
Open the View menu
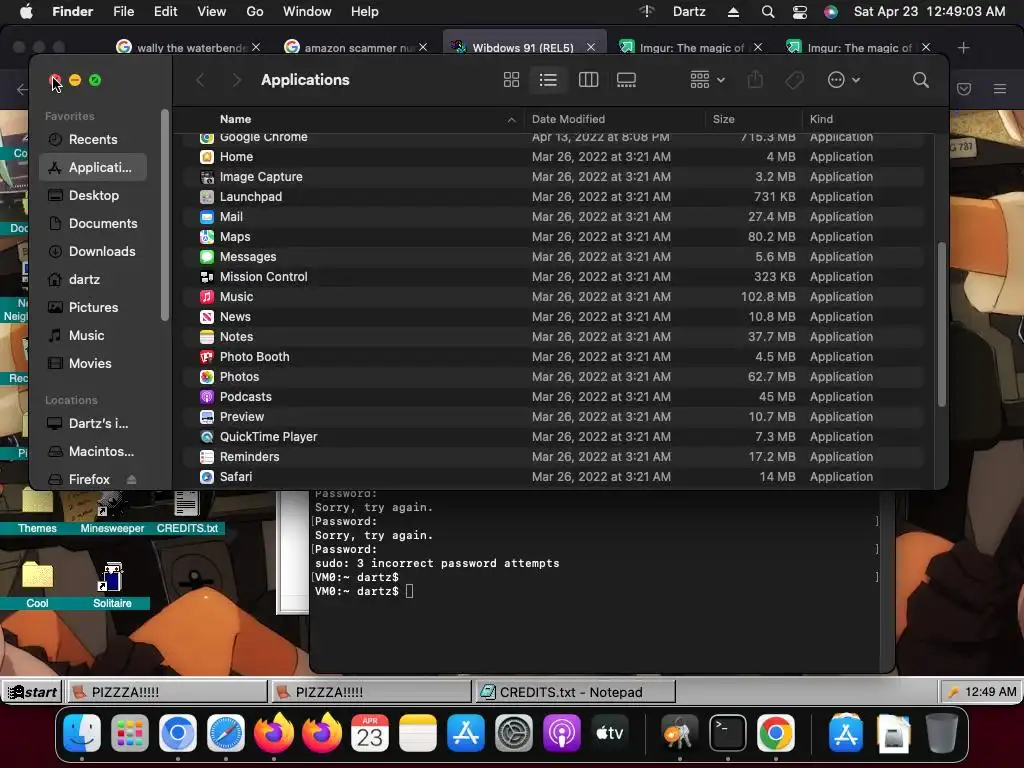(212, 12)
